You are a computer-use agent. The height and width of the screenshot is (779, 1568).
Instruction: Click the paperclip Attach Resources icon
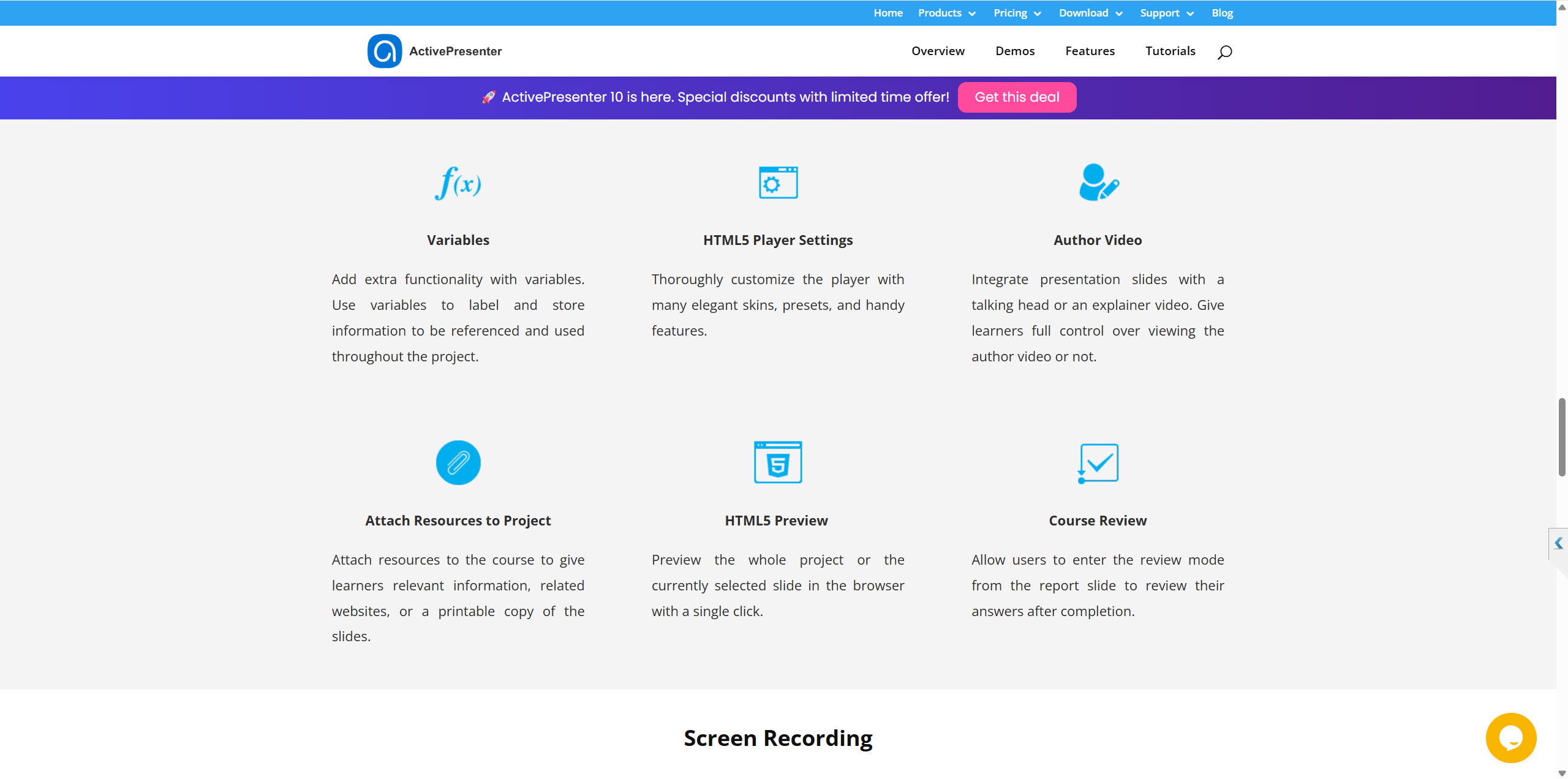458,462
